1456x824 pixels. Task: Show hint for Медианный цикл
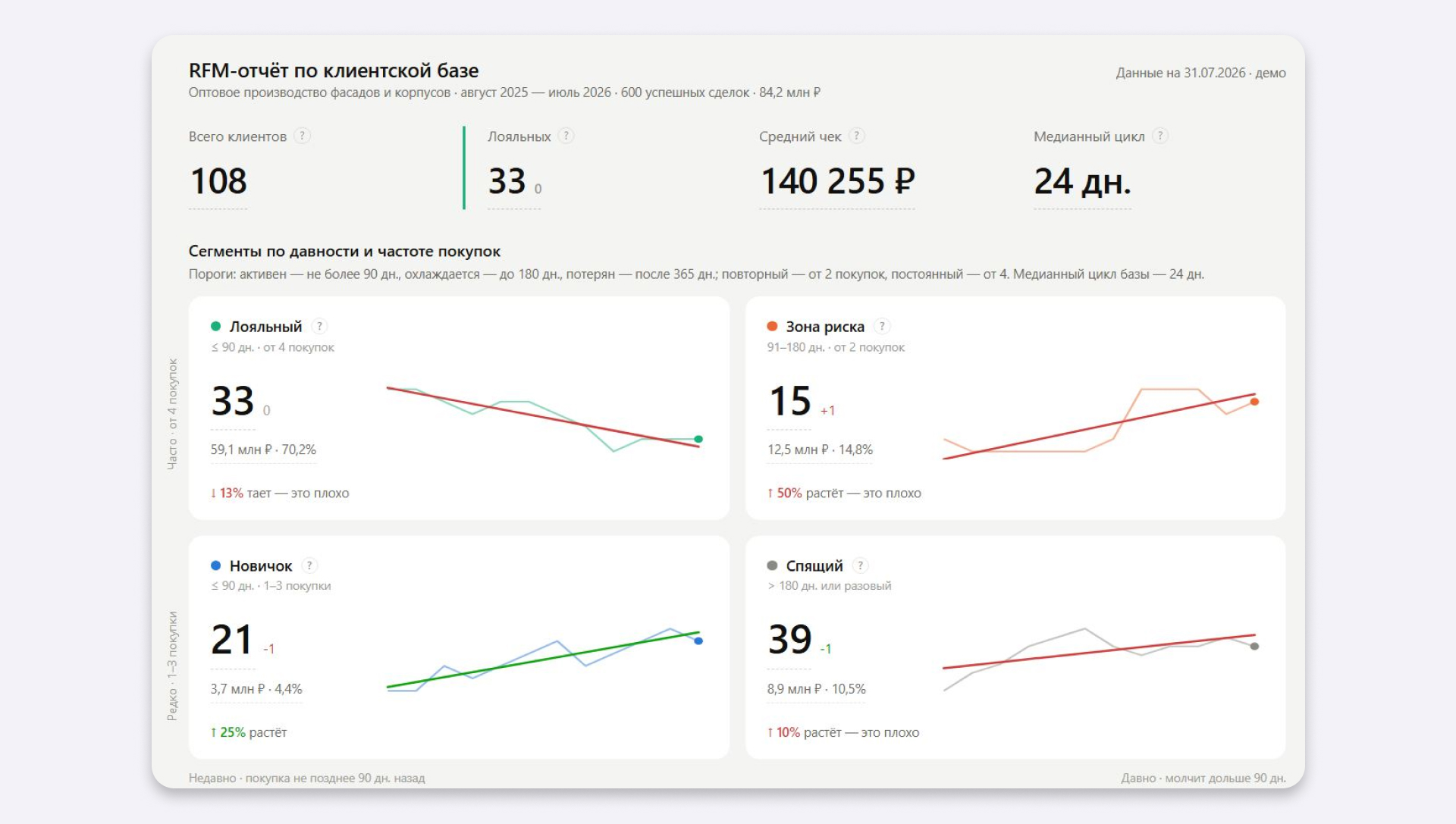[x=1159, y=136]
